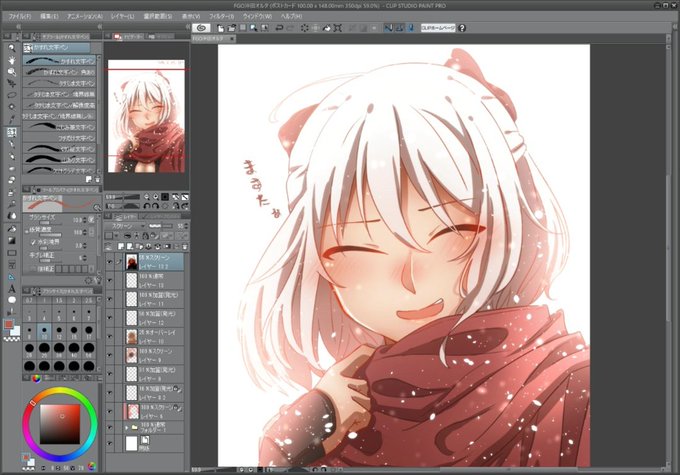
Task: Select brush size preset 17
Action: tap(88, 332)
